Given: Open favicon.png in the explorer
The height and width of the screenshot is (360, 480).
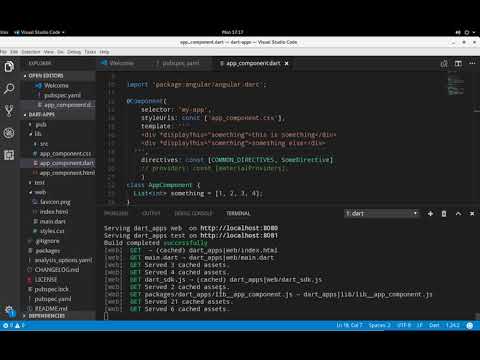Looking at the screenshot, I should coord(55,202).
